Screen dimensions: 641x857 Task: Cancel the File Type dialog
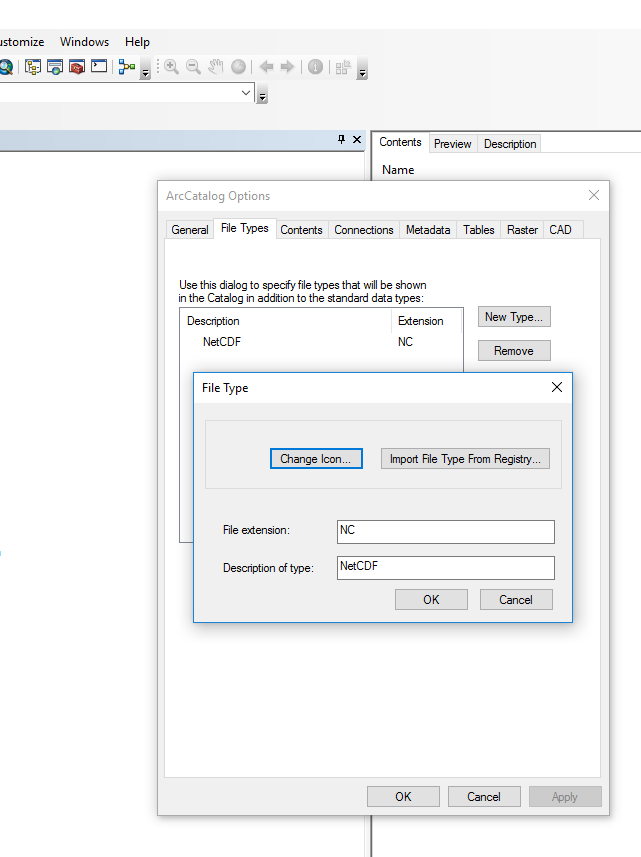pos(516,600)
